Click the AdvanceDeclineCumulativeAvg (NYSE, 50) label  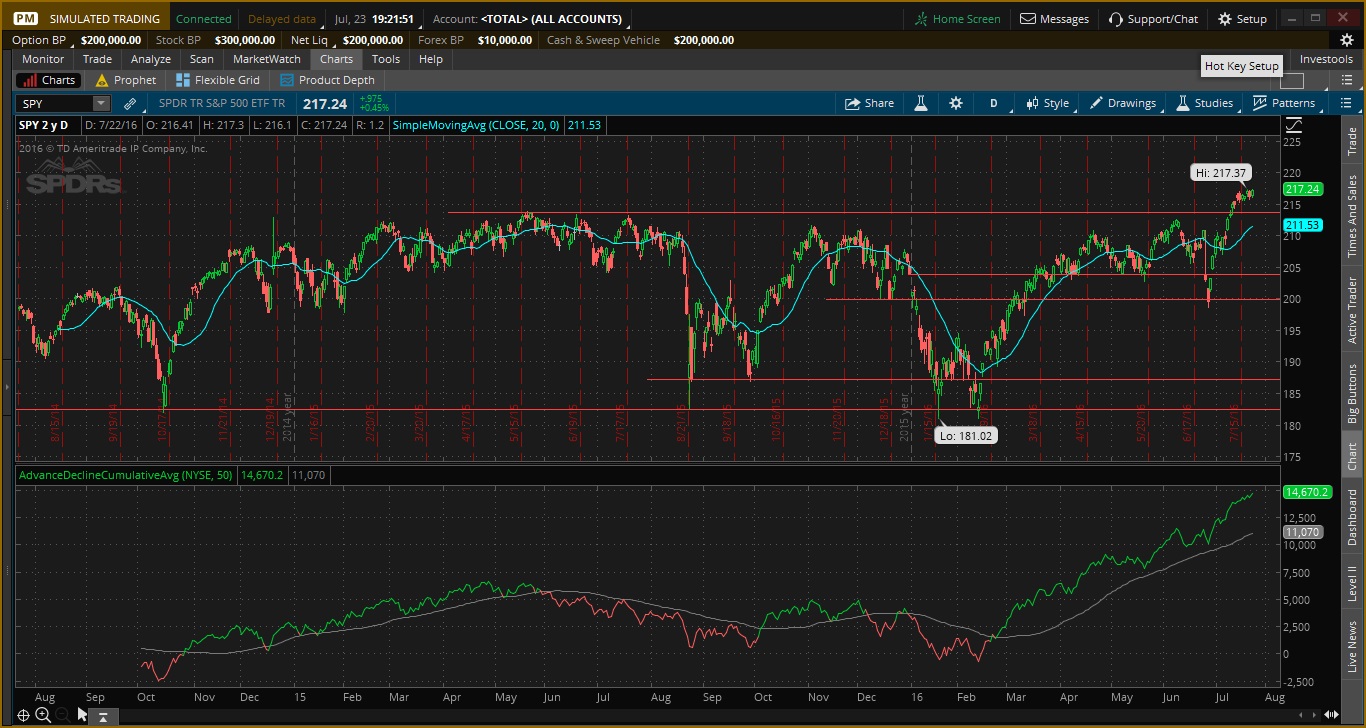127,475
